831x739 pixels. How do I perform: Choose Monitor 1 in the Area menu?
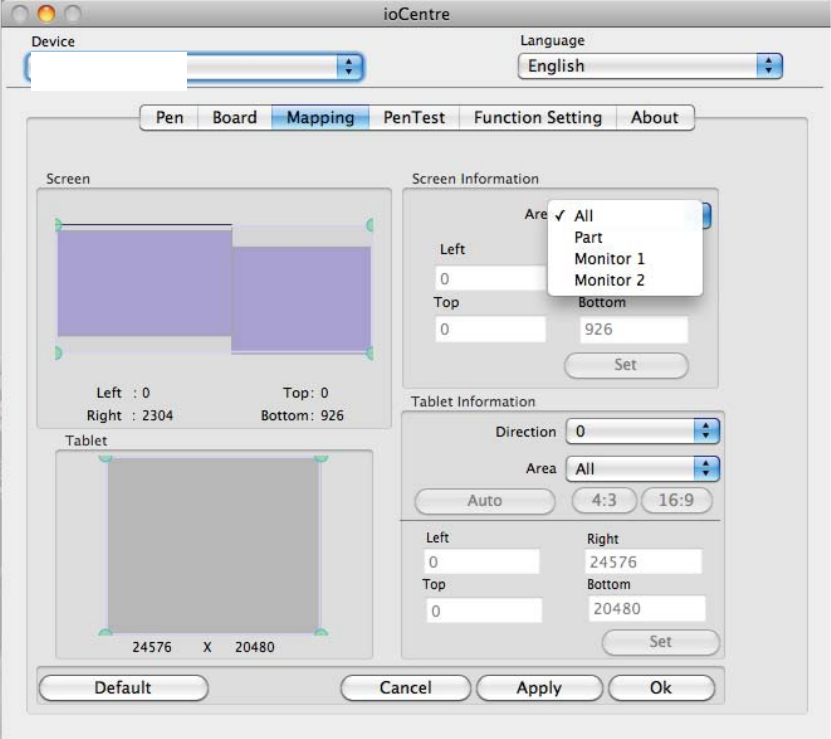pyautogui.click(x=625, y=259)
